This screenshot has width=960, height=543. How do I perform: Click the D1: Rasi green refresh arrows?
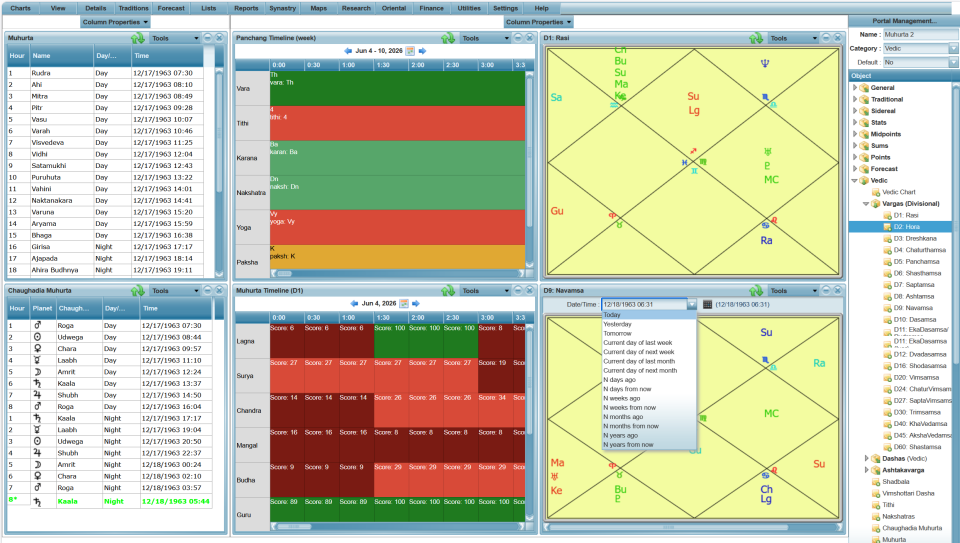click(756, 38)
